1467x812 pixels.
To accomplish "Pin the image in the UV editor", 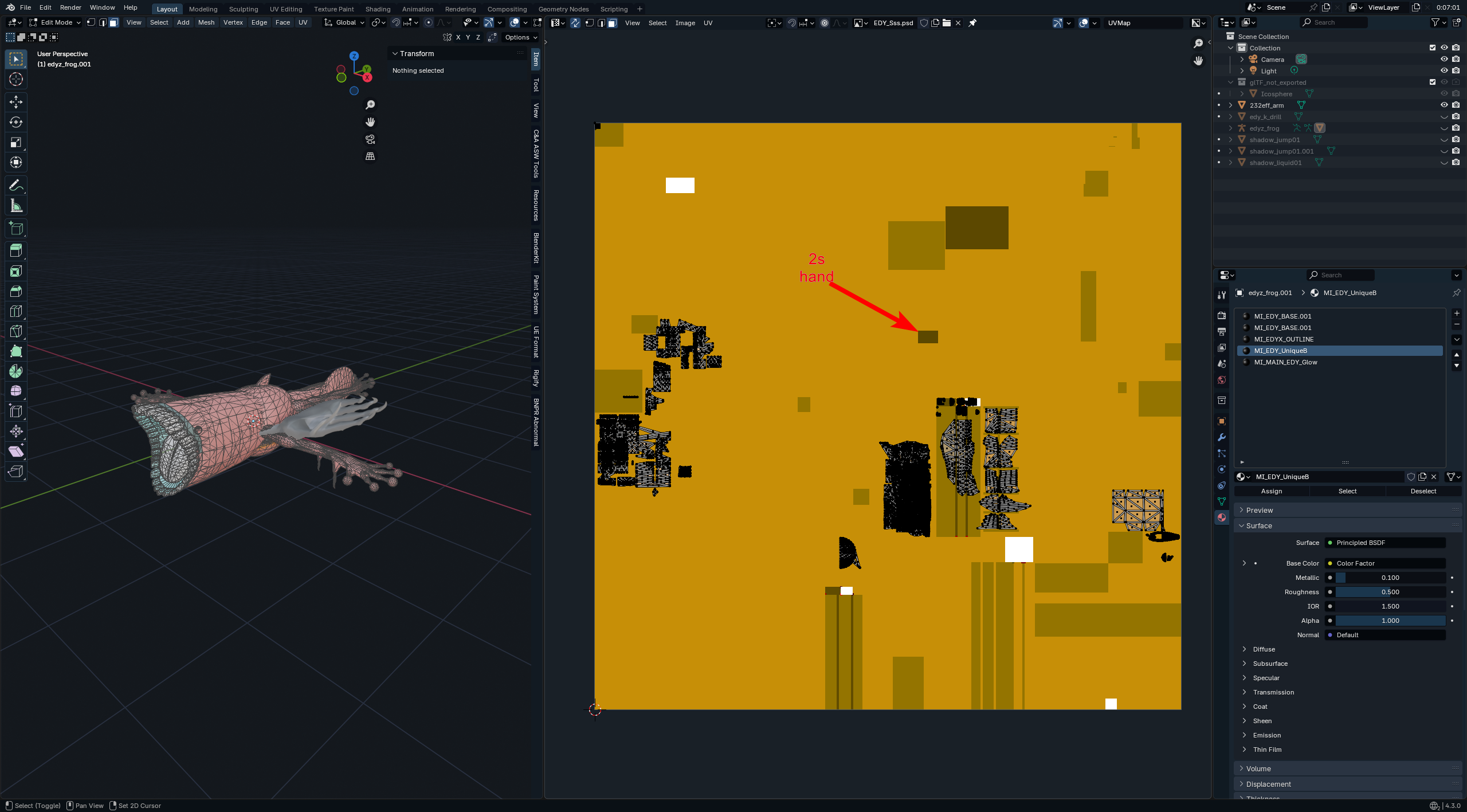I will 972,23.
